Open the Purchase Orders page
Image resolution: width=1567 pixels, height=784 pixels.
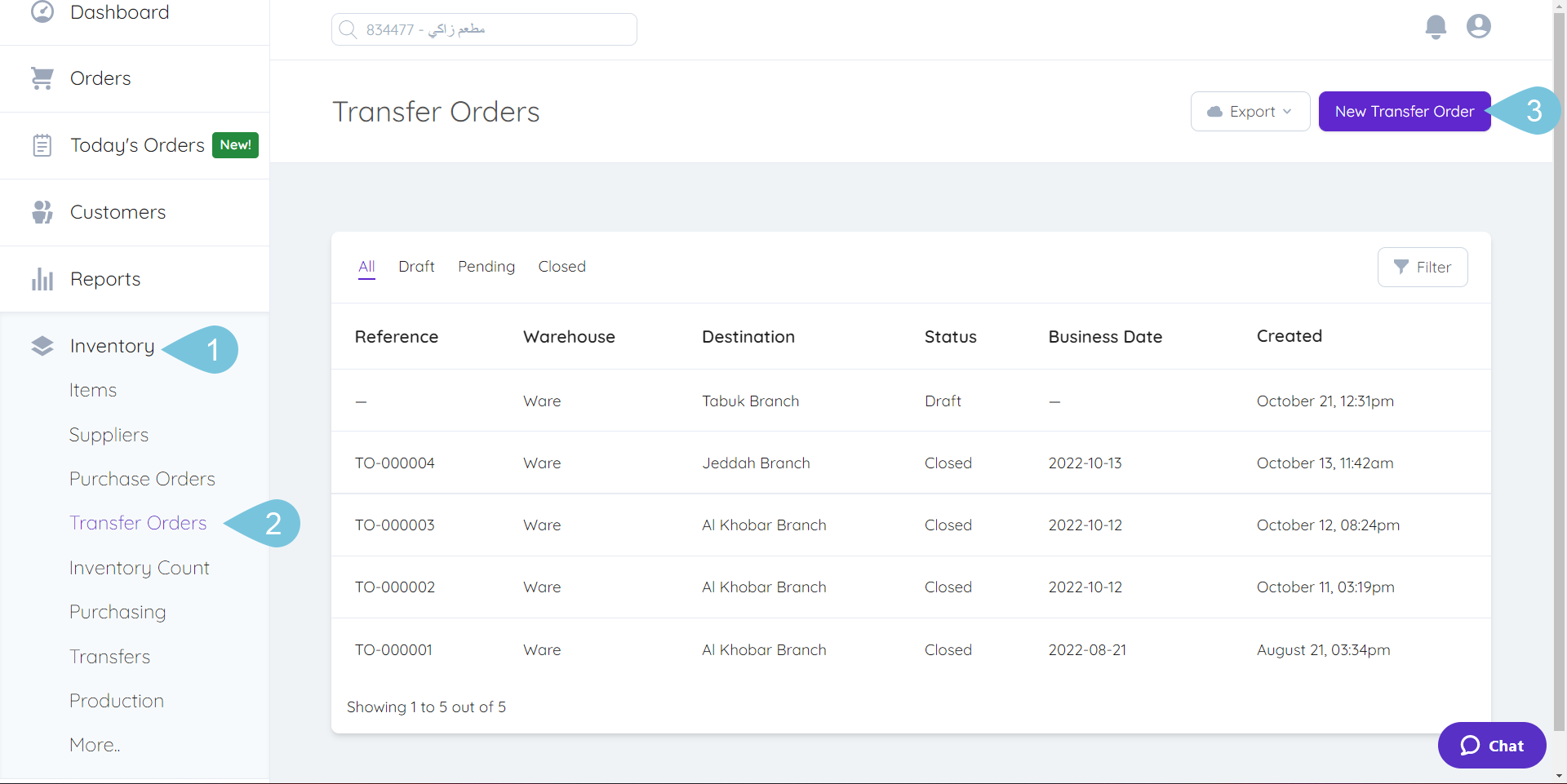click(x=142, y=479)
